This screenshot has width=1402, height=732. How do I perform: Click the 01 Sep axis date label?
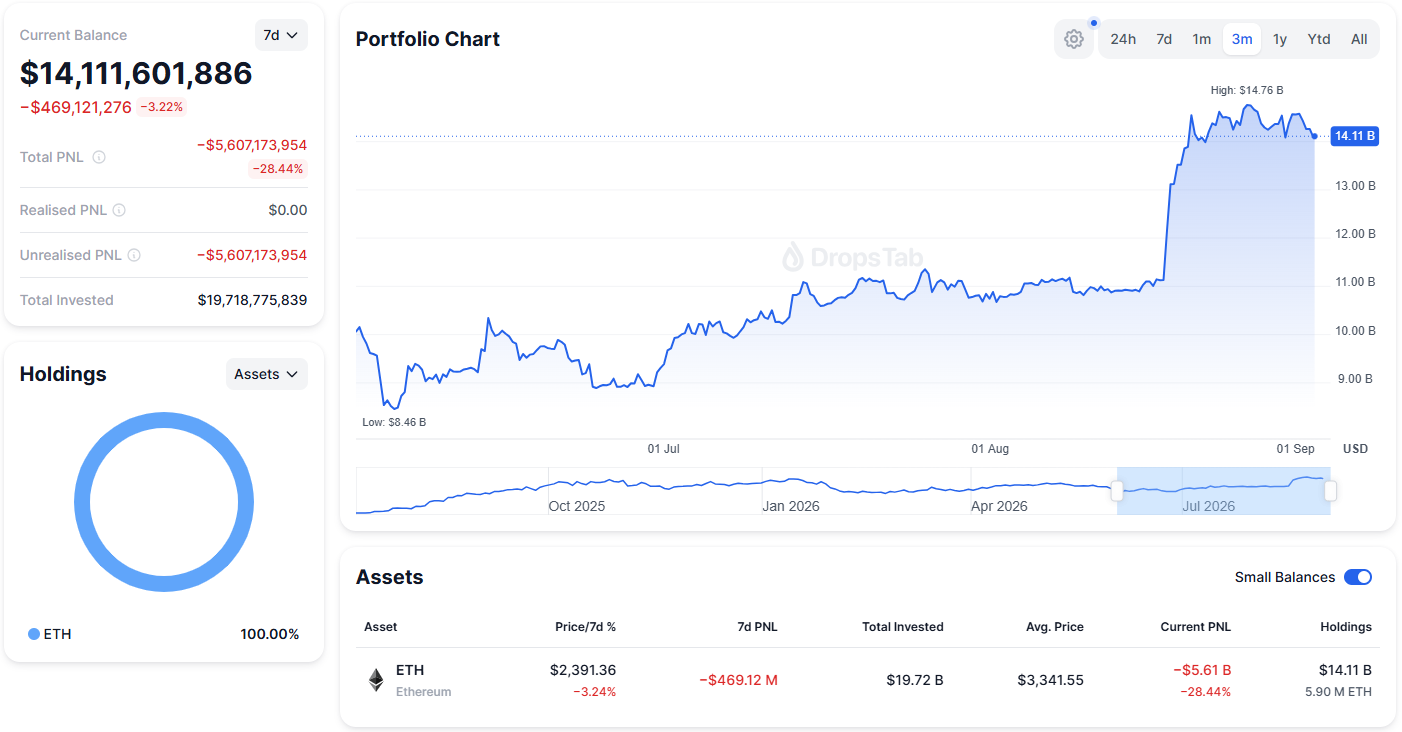(1296, 449)
